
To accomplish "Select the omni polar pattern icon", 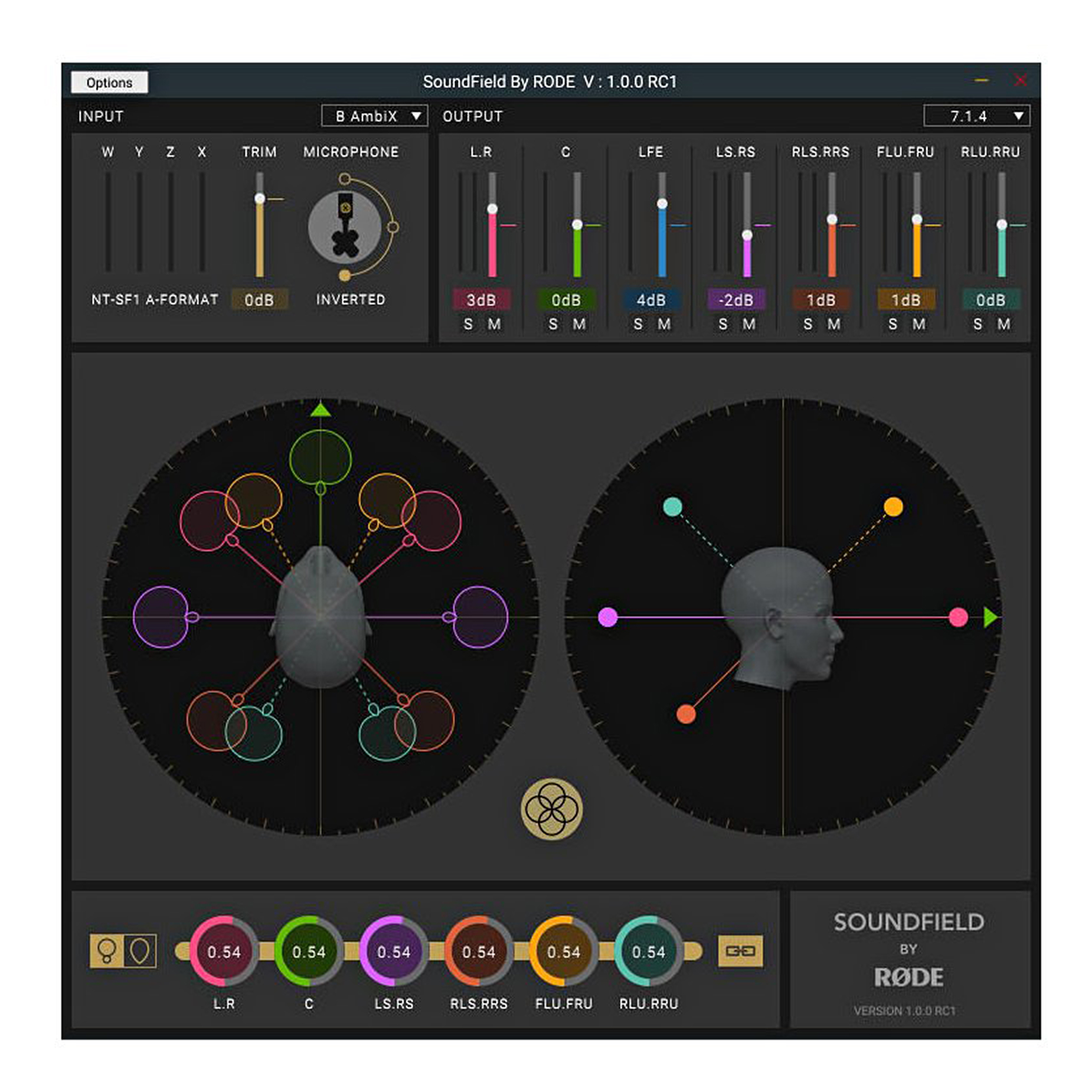I will click(107, 950).
